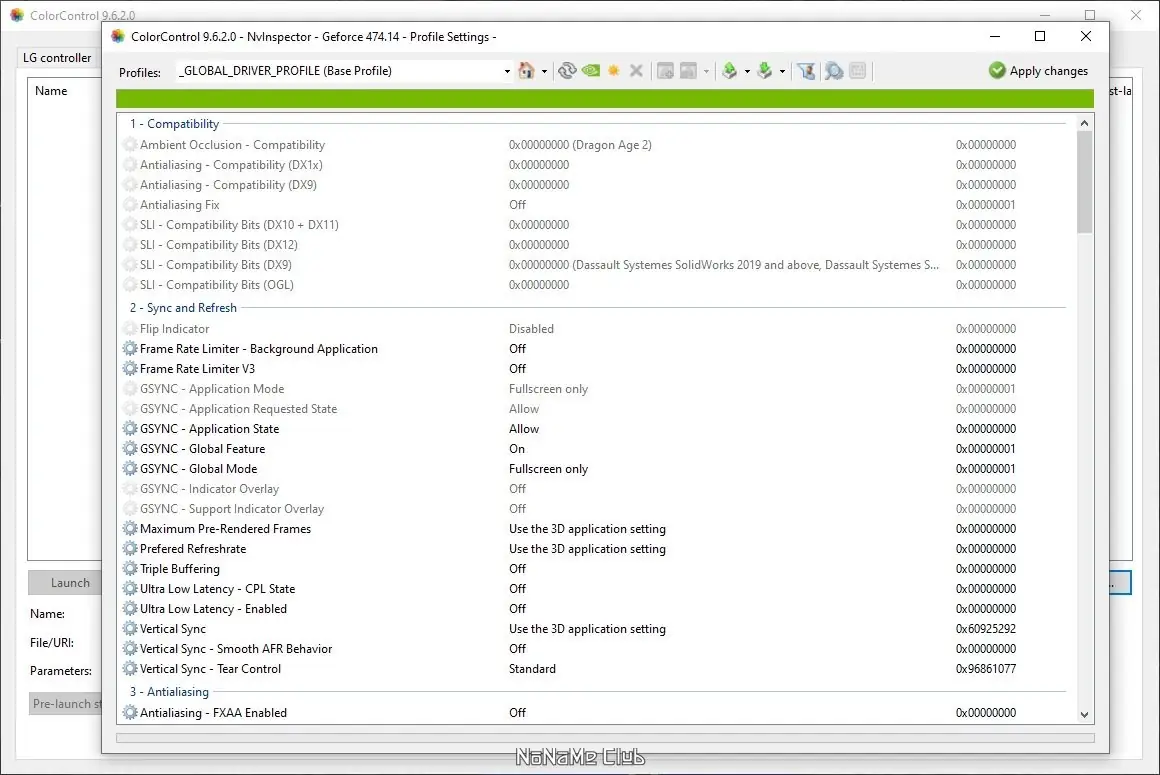This screenshot has width=1160, height=775.
Task: Click gear icon beside Triple Buffering
Action: 130,568
